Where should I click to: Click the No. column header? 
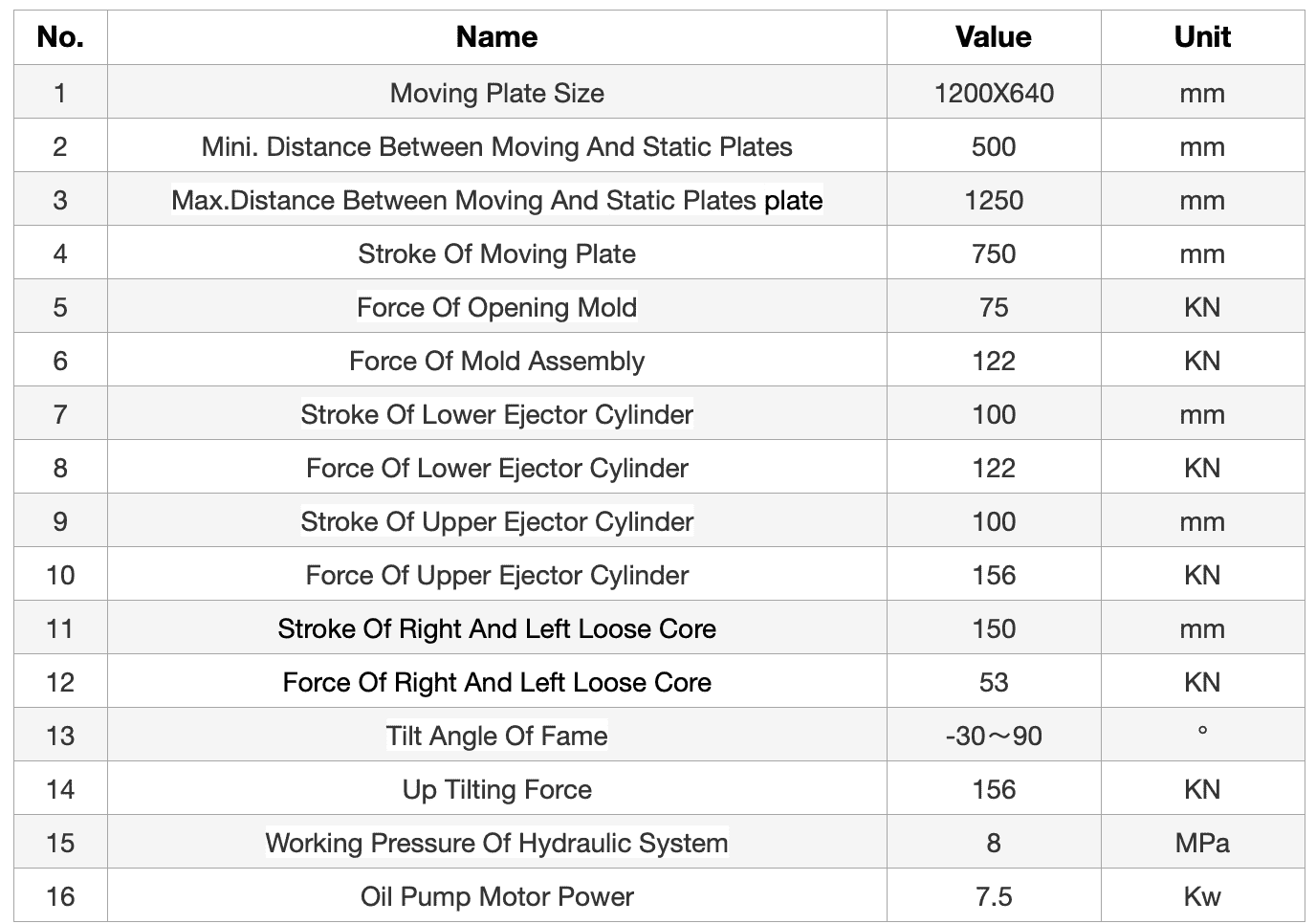(x=60, y=37)
